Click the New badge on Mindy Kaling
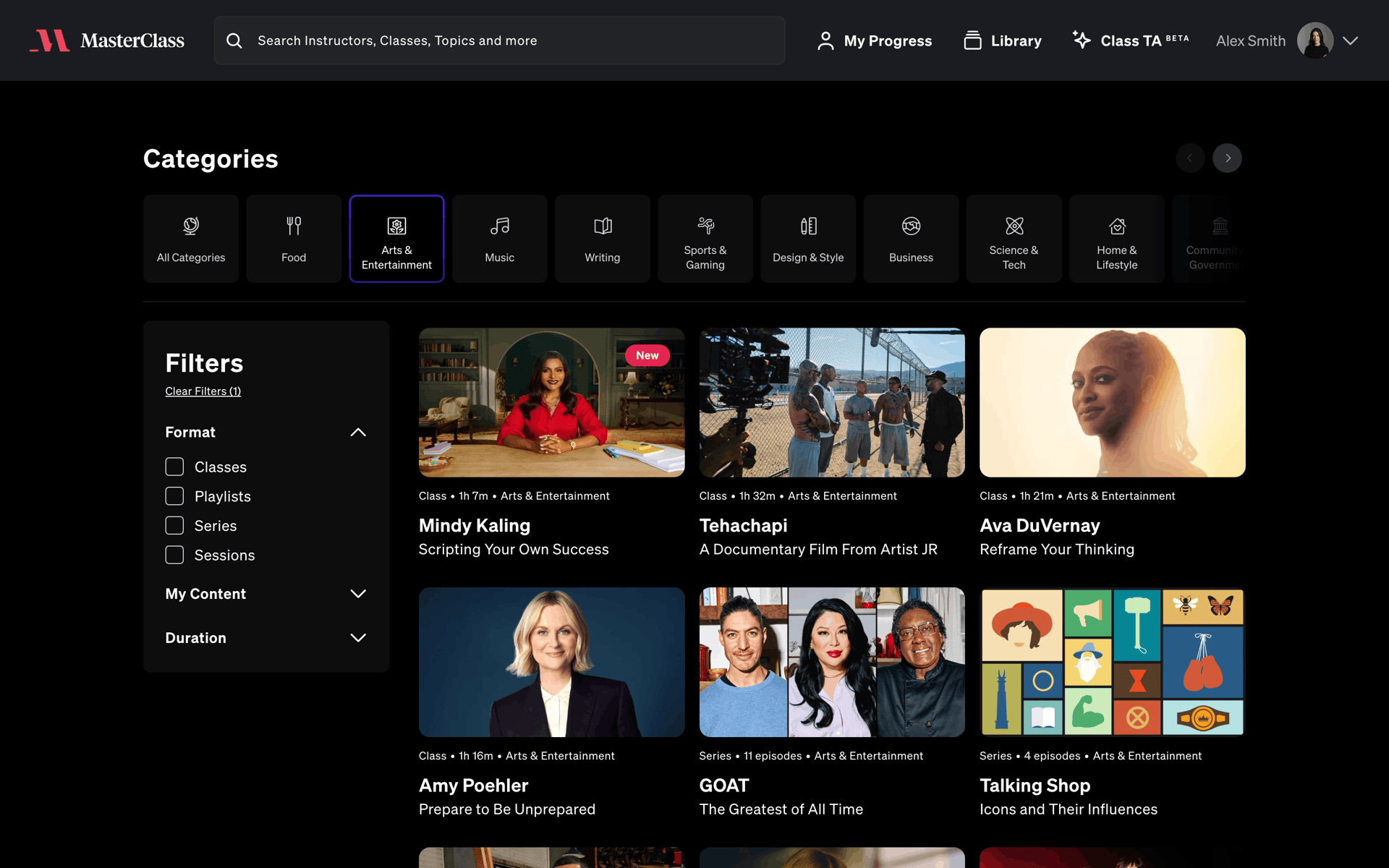This screenshot has width=1389, height=868. pyautogui.click(x=647, y=355)
